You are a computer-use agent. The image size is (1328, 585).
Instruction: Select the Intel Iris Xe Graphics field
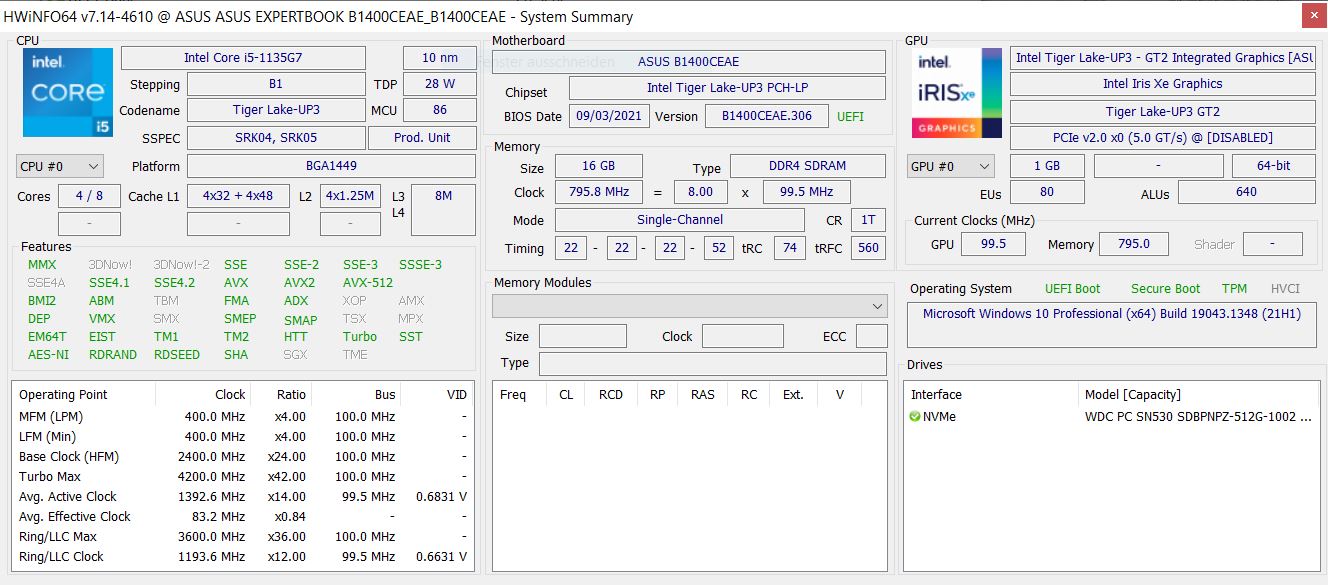point(1162,84)
